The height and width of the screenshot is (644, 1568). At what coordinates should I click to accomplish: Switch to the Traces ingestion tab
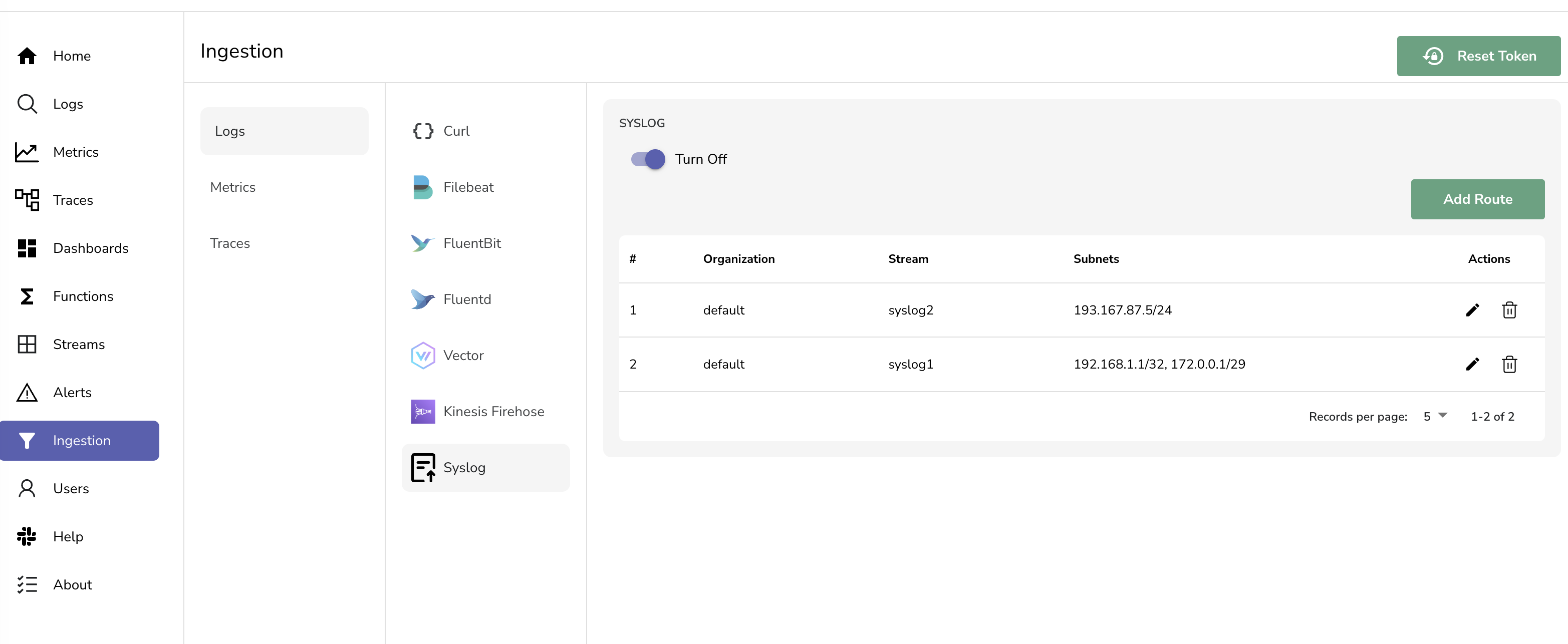229,243
